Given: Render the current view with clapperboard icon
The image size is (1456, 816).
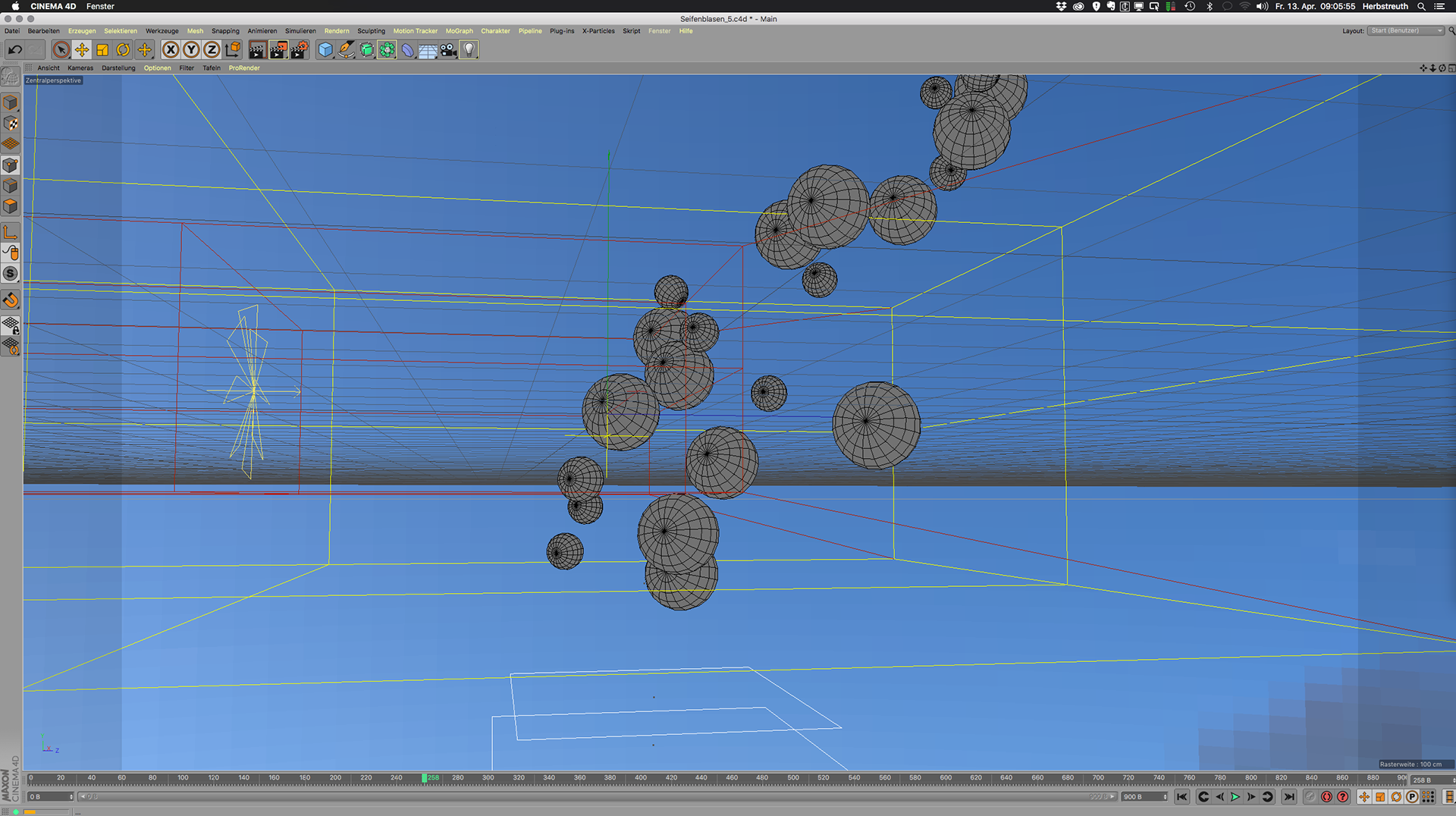Looking at the screenshot, I should 257,50.
